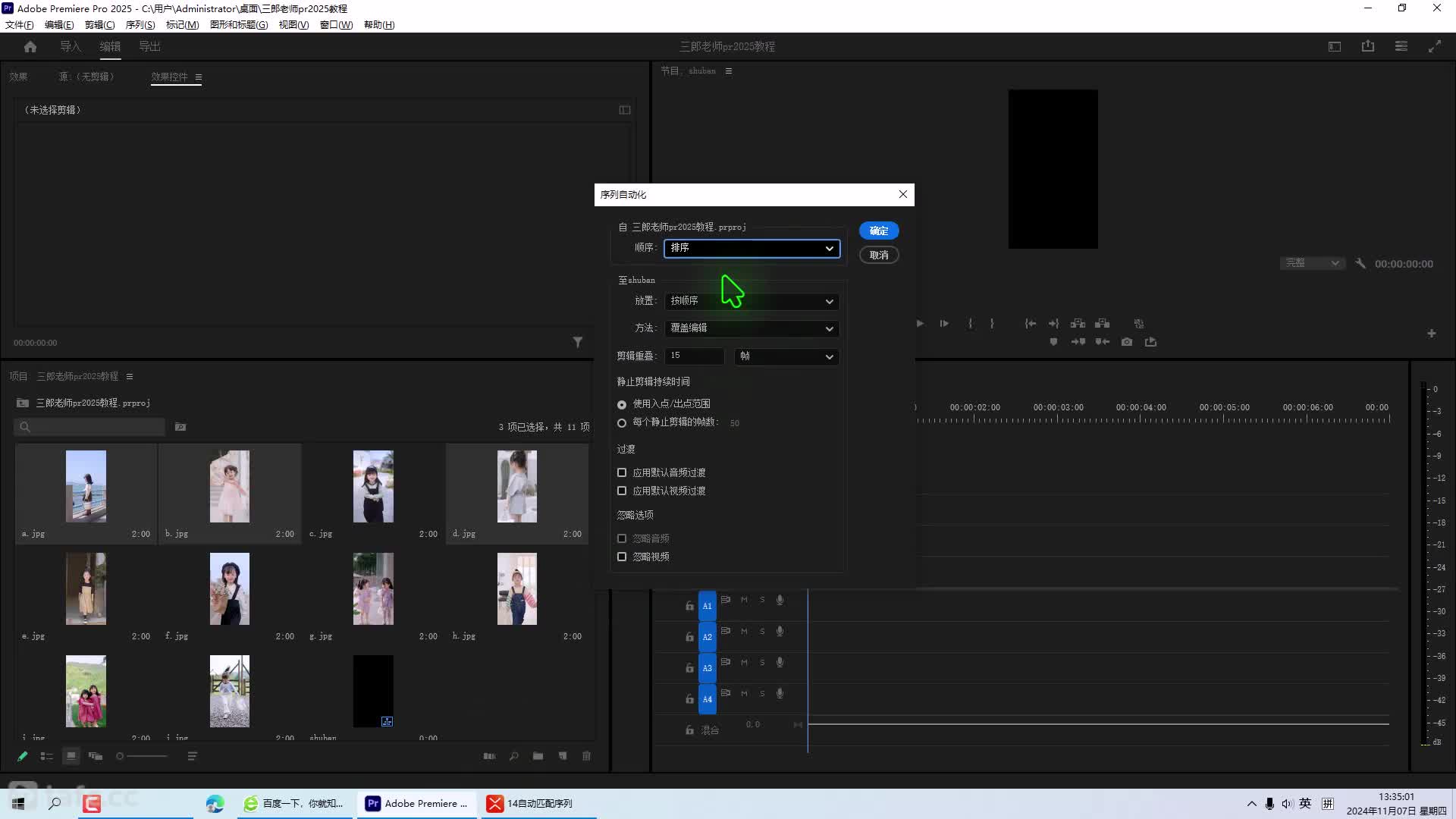The height and width of the screenshot is (819, 1456).
Task: Click the Find magnifier icon in Project panel
Action: [x=513, y=756]
